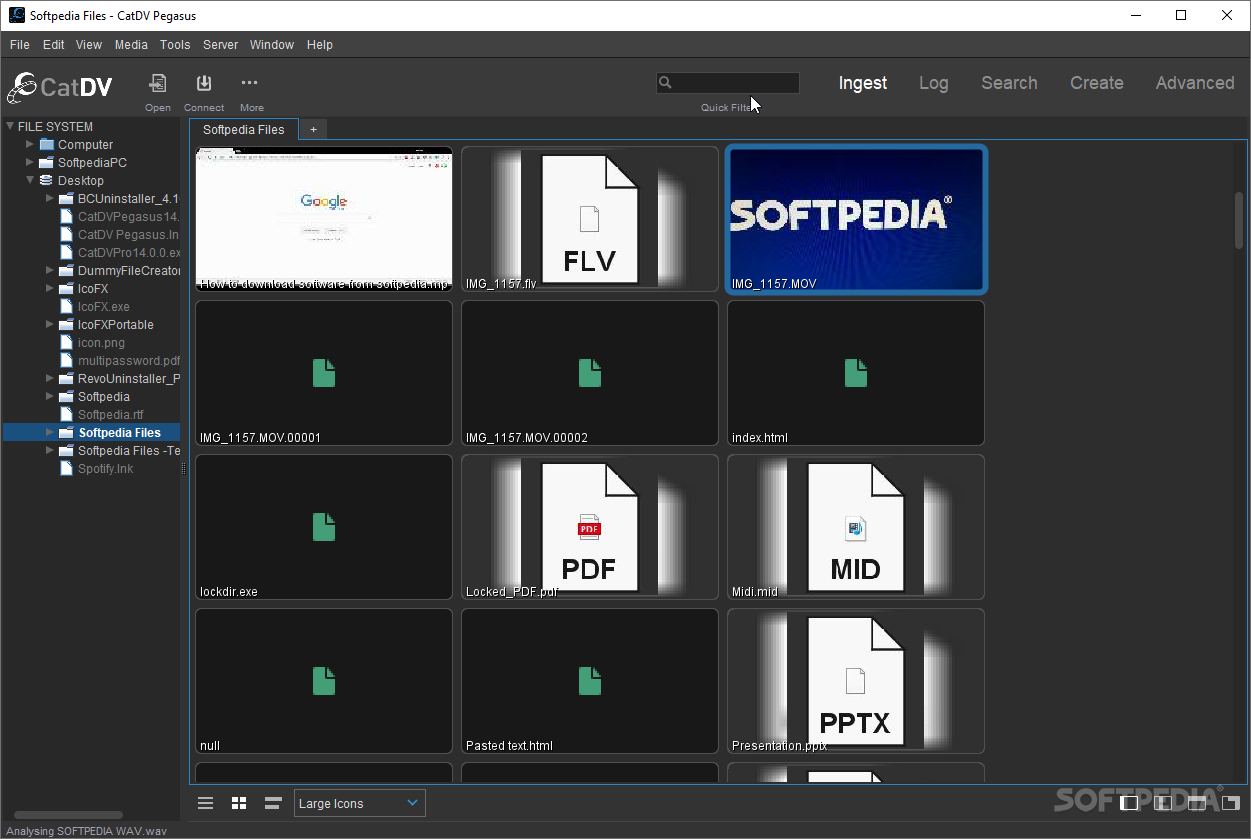The width and height of the screenshot is (1251, 839).
Task: Switch to the Log workspace
Action: click(933, 83)
